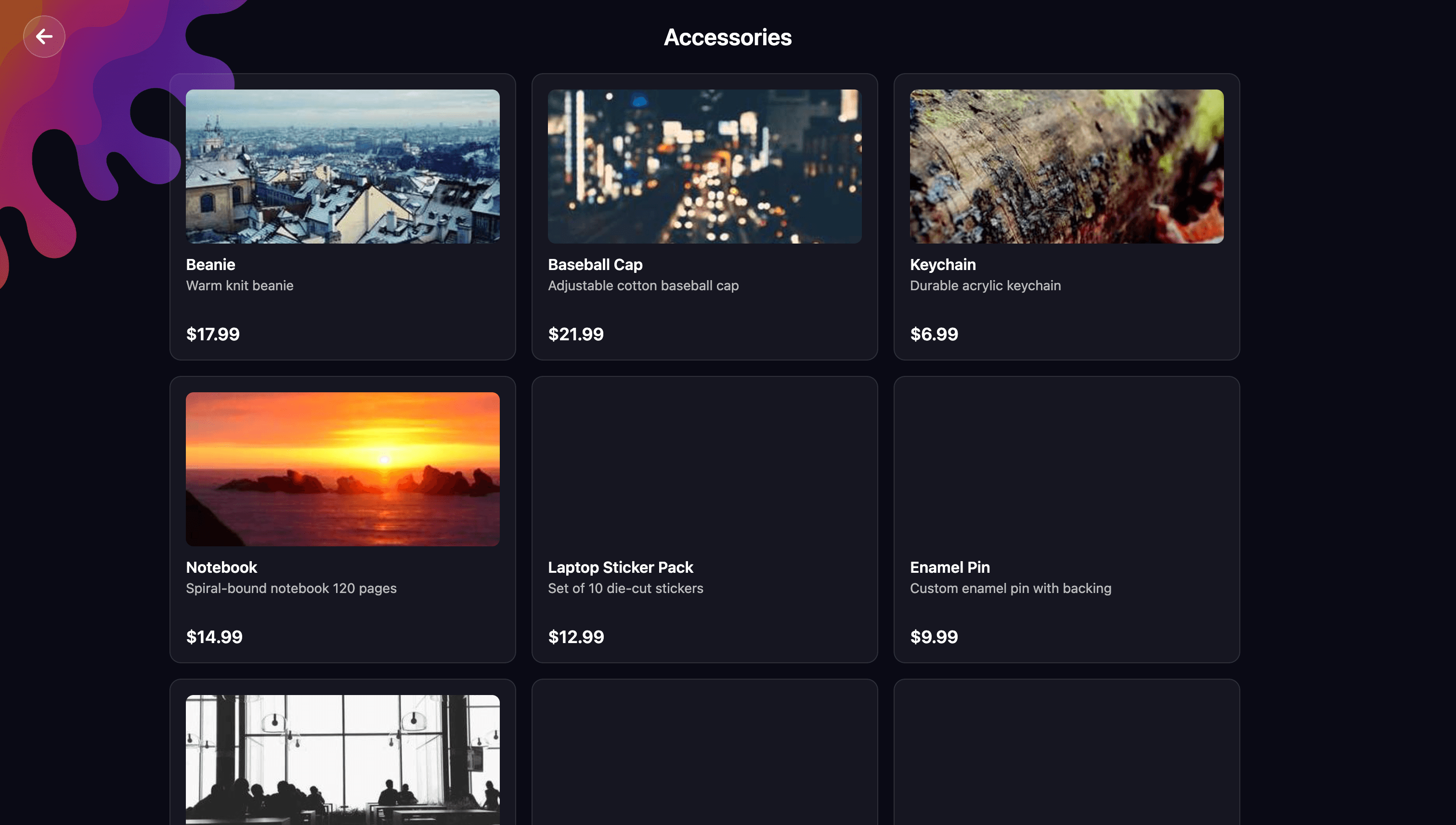
Task: Click the $12.99 sticker pack price
Action: 575,637
